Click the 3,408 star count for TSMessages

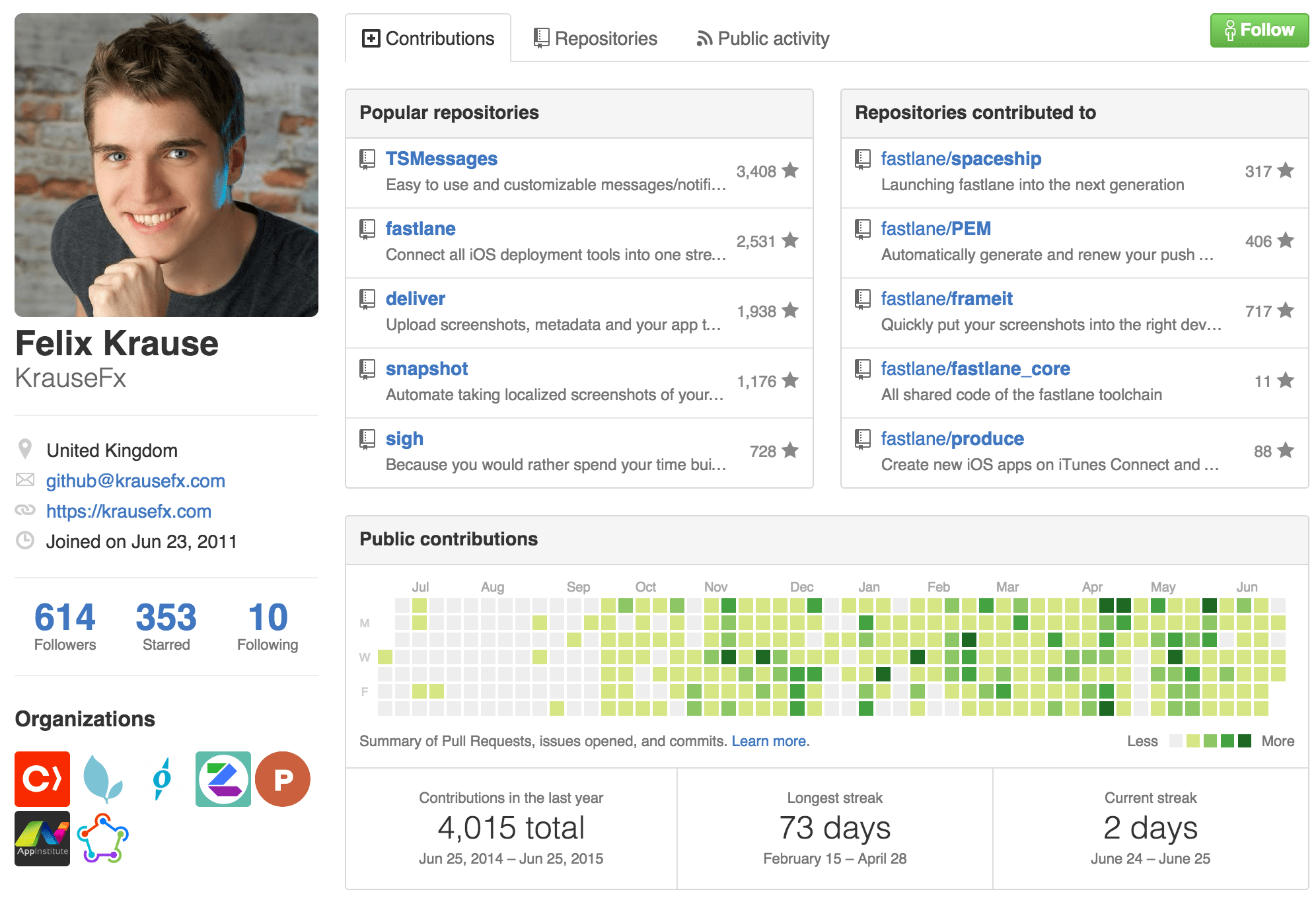[x=756, y=172]
